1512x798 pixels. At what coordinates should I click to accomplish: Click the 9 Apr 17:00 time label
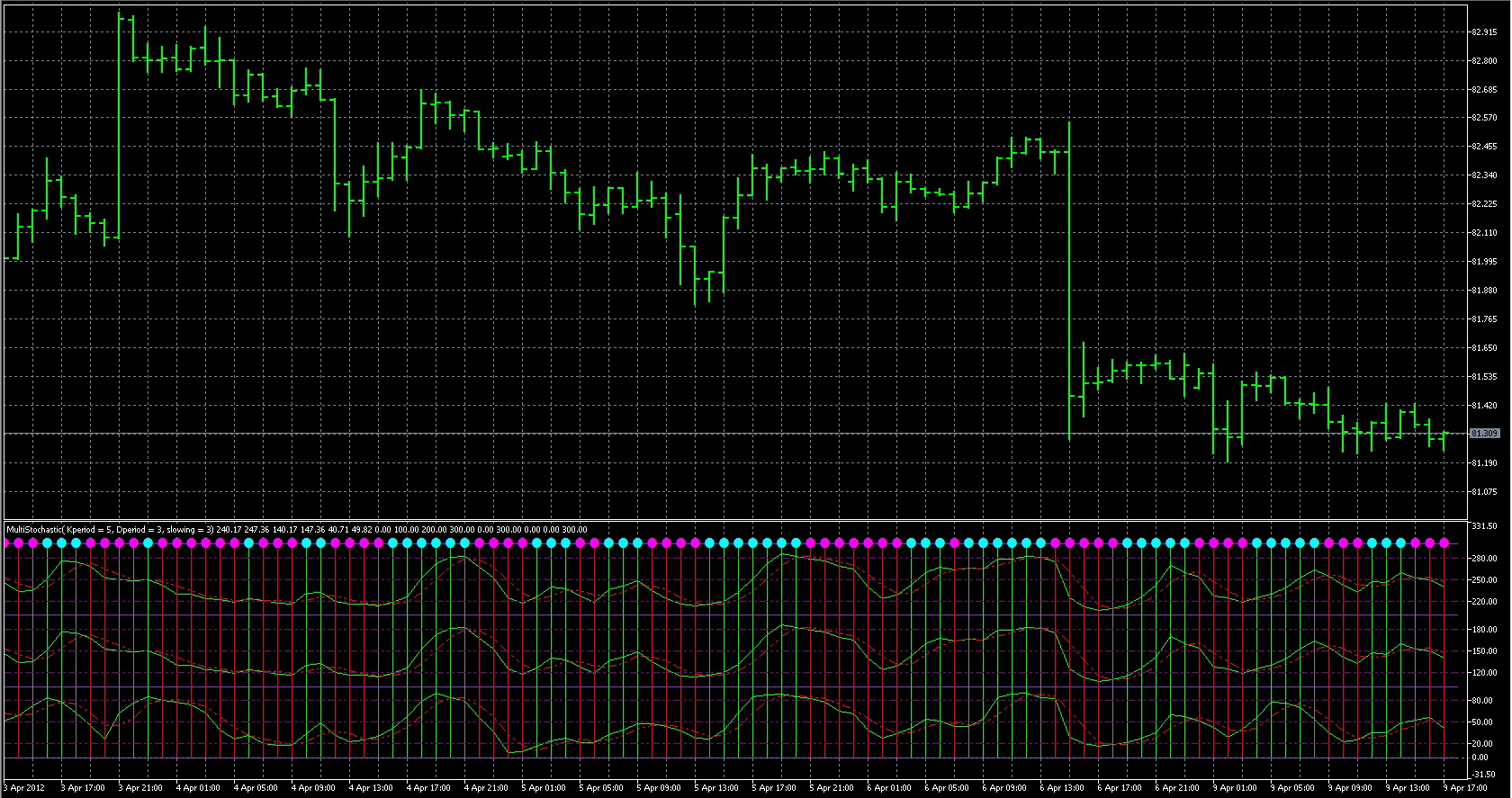coord(1465,788)
